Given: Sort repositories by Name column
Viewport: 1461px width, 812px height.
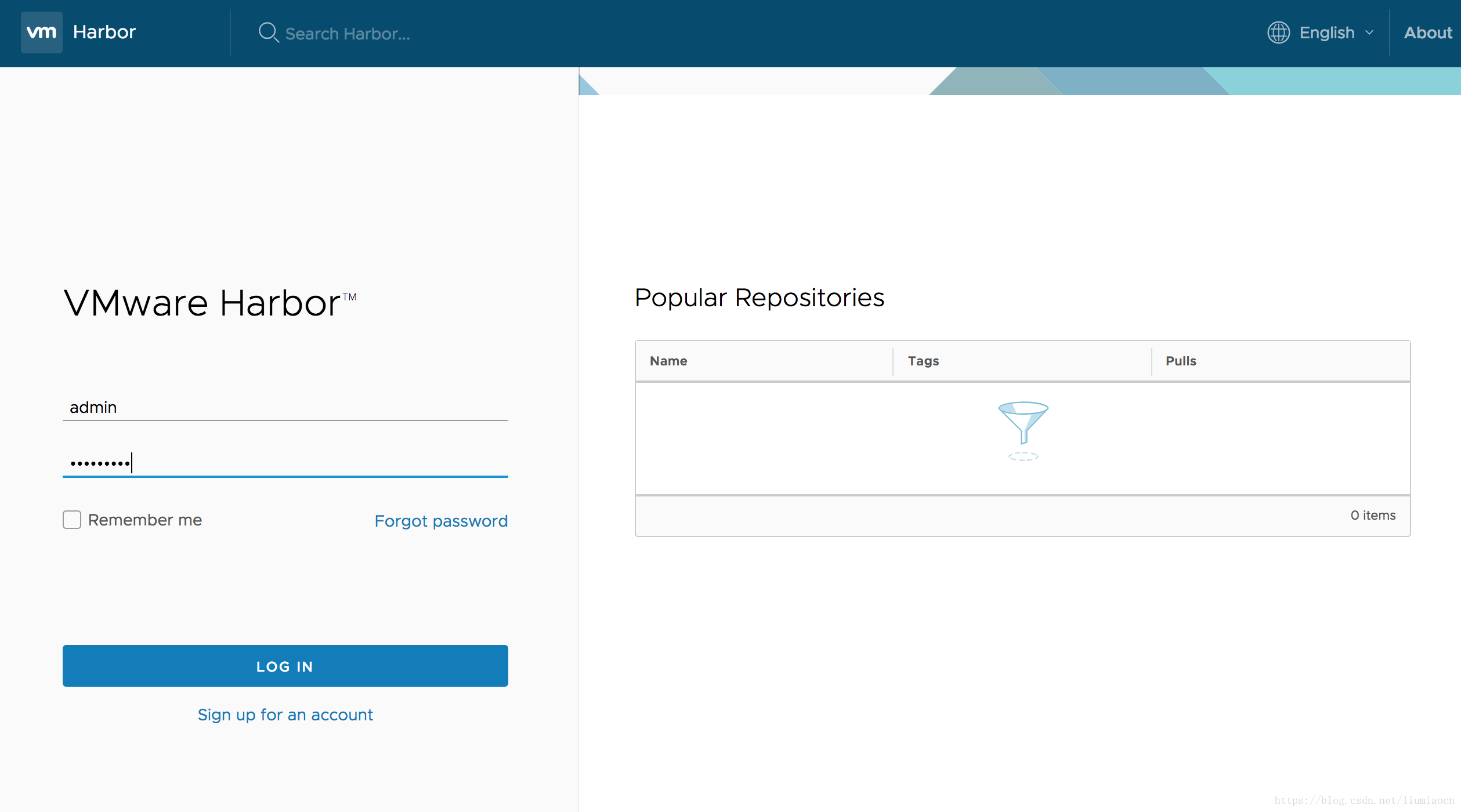Looking at the screenshot, I should coord(668,361).
